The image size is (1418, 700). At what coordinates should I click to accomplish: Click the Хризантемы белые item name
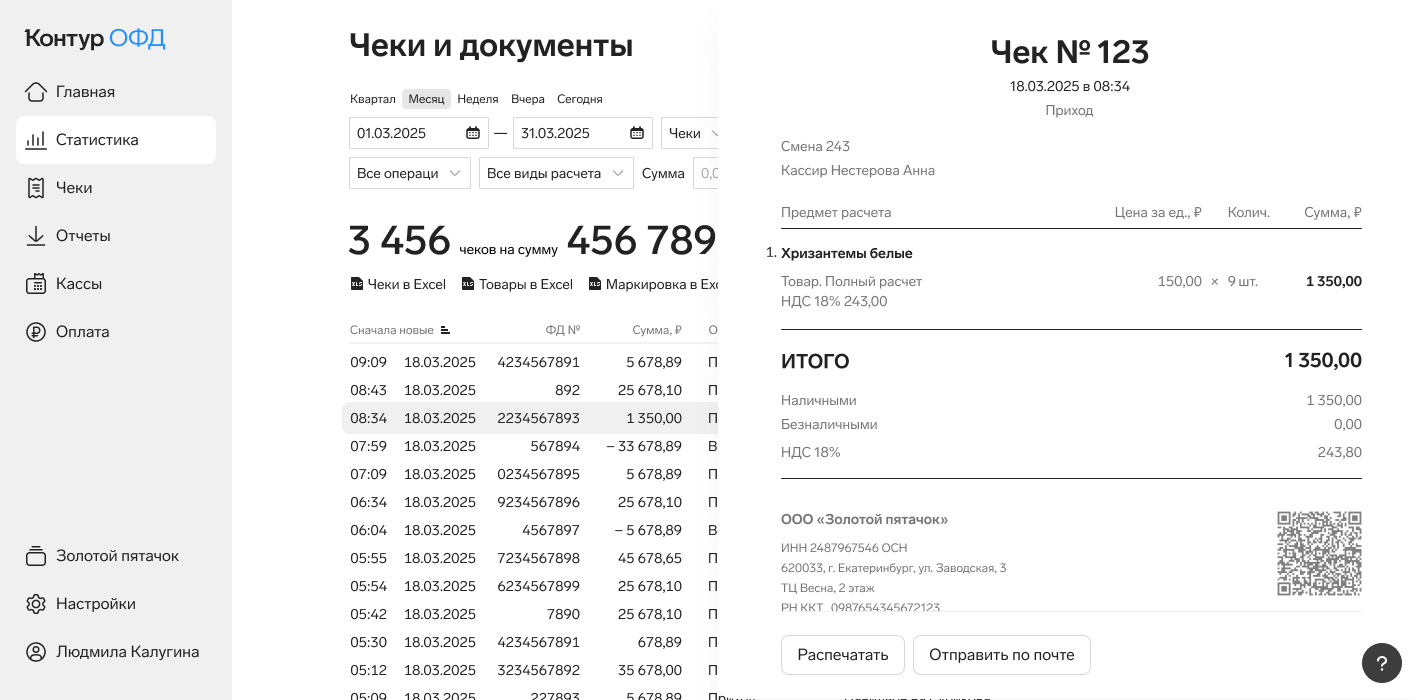pos(846,254)
